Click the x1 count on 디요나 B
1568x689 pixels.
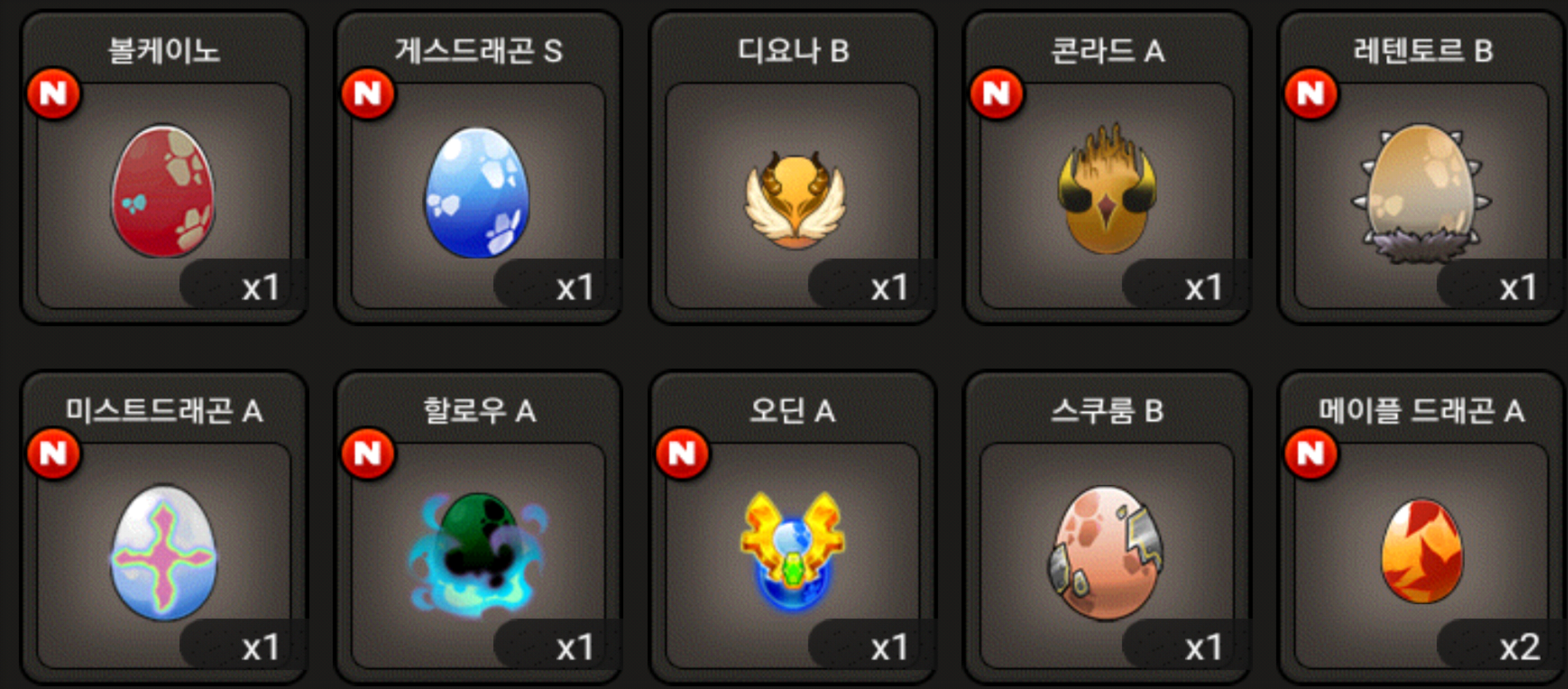click(889, 288)
